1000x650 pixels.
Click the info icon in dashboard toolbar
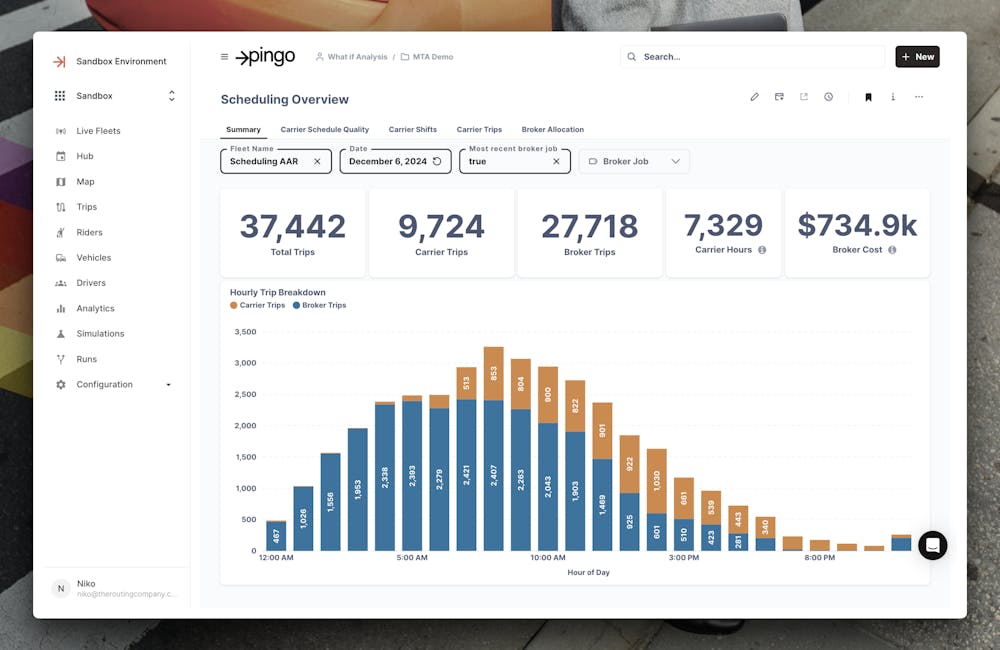click(x=893, y=97)
